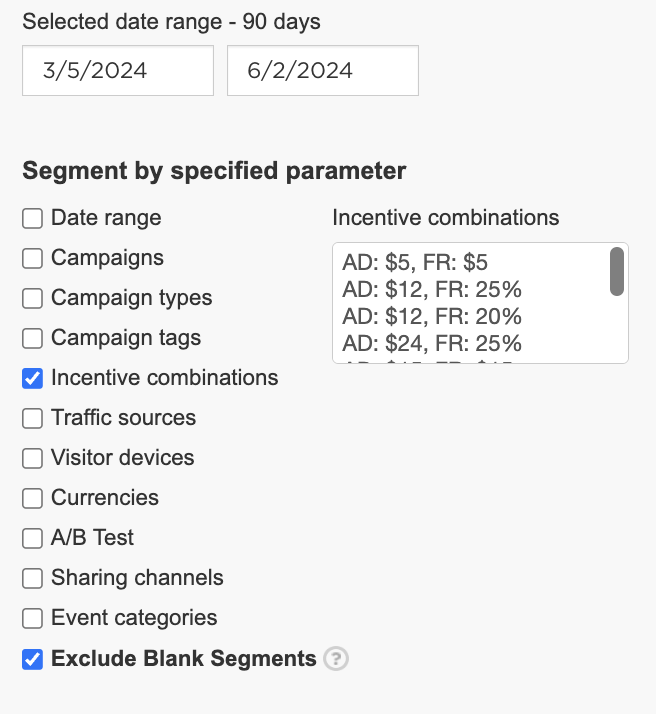Enable the Date range checkbox
The width and height of the screenshot is (656, 714).
[32, 219]
